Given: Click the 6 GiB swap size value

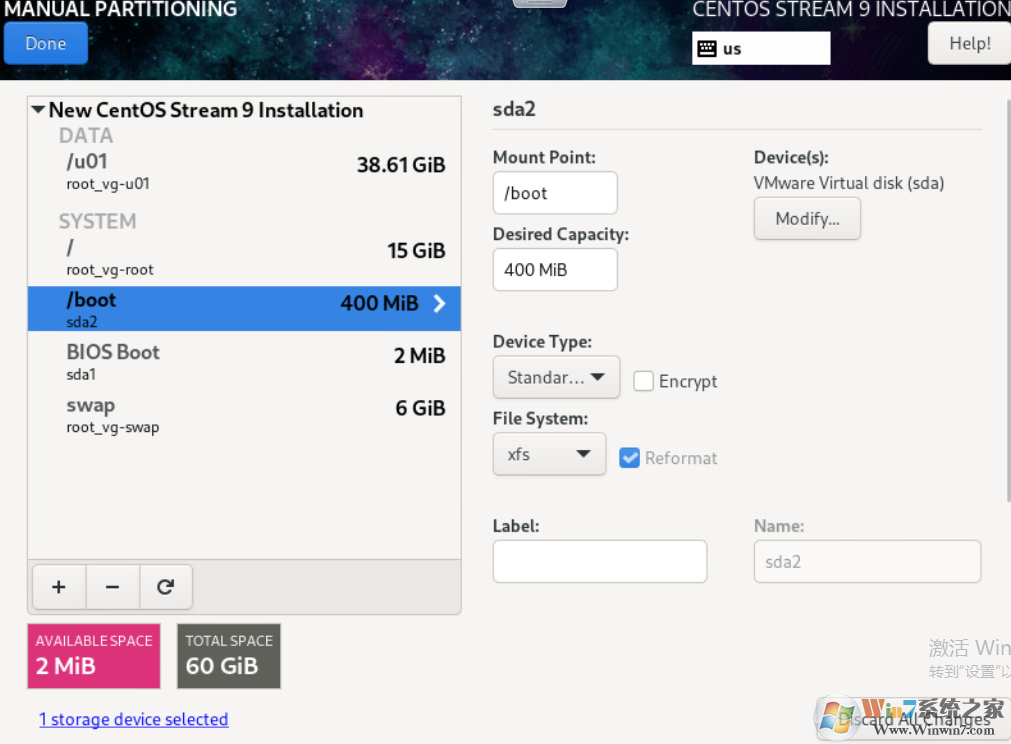Looking at the screenshot, I should click(420, 408).
